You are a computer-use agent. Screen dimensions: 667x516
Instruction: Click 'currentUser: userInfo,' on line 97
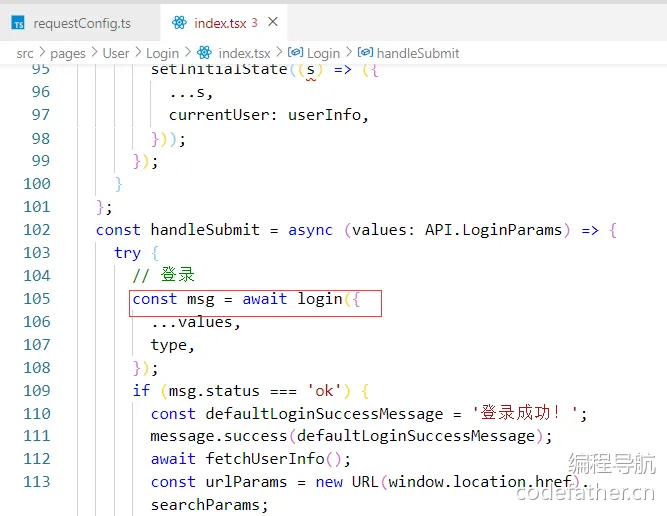click(269, 115)
